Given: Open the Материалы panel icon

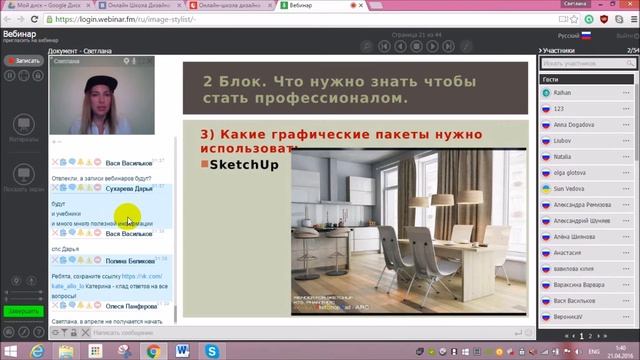Looking at the screenshot, I should 24,124.
